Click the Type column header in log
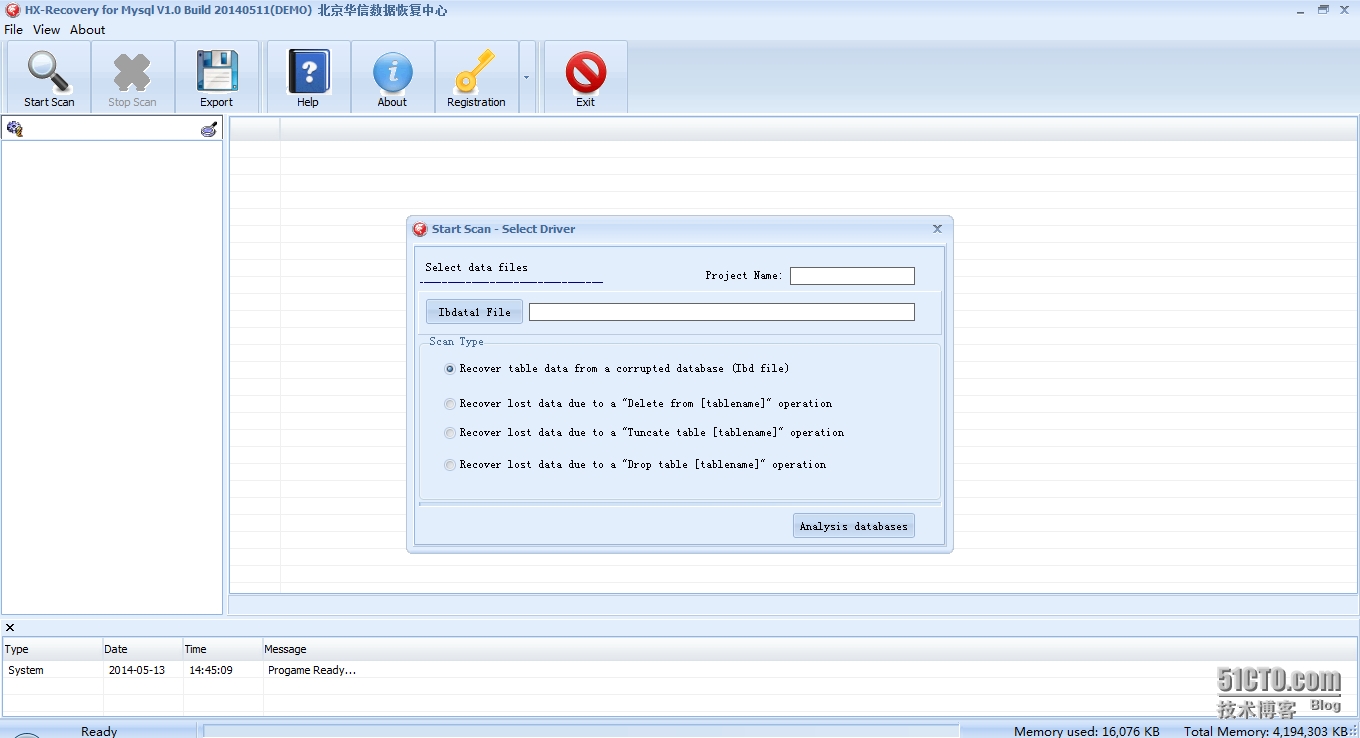Screen dimensions: 1360x738 [x=52, y=649]
